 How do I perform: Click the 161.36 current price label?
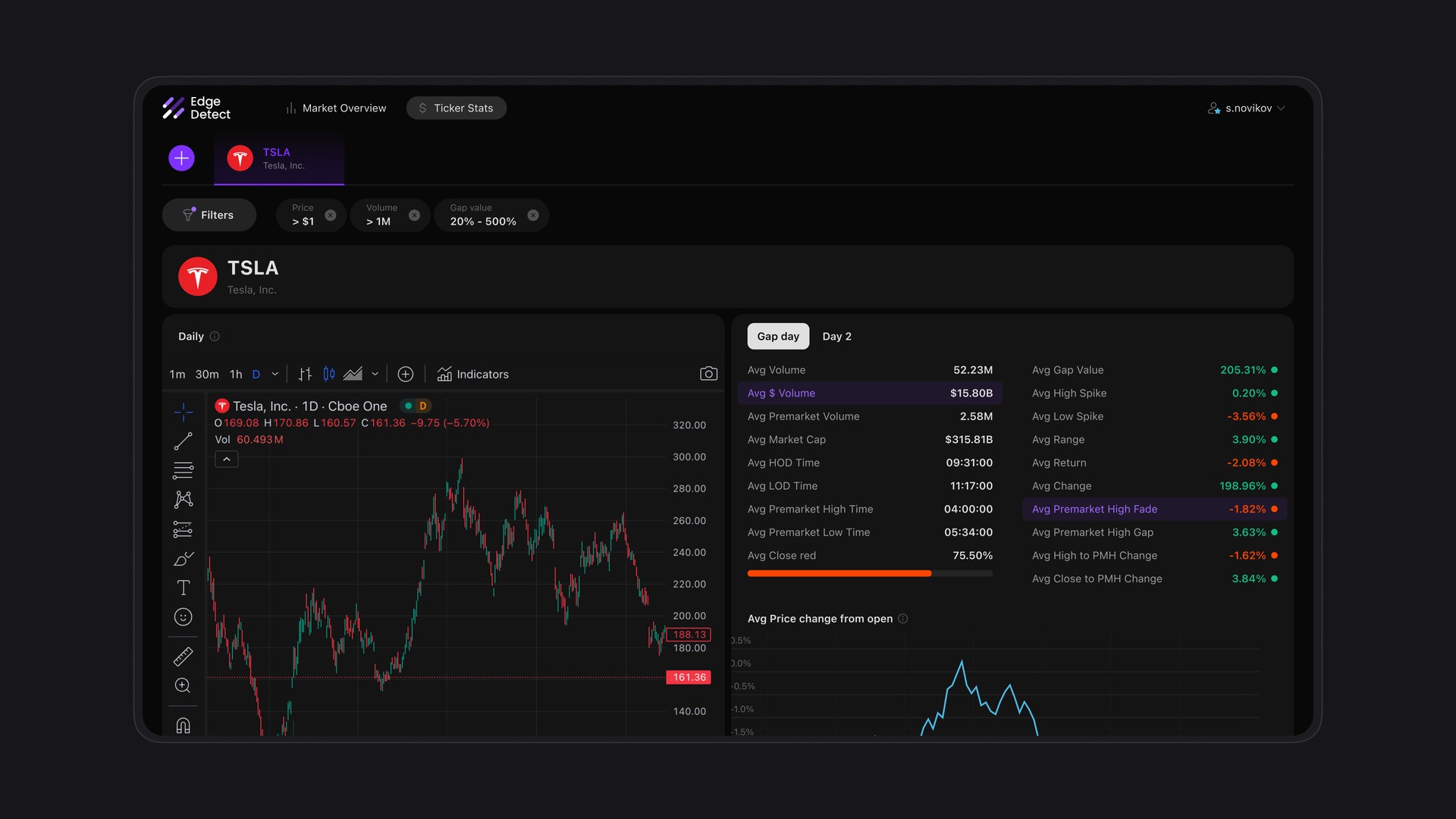pos(689,677)
